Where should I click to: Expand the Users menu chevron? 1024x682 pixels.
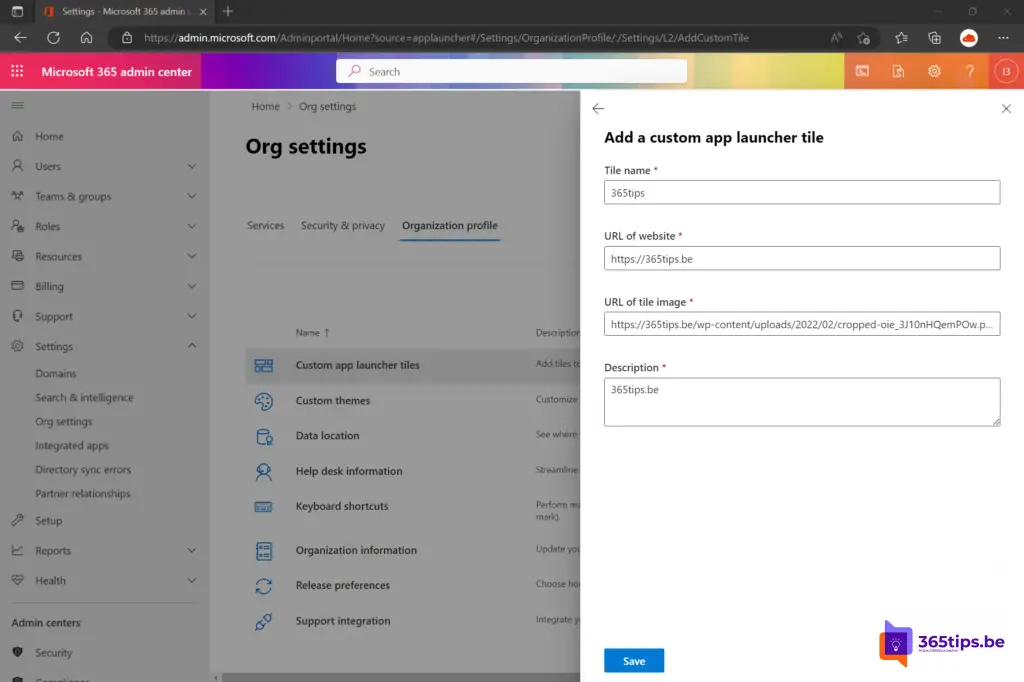tap(191, 166)
